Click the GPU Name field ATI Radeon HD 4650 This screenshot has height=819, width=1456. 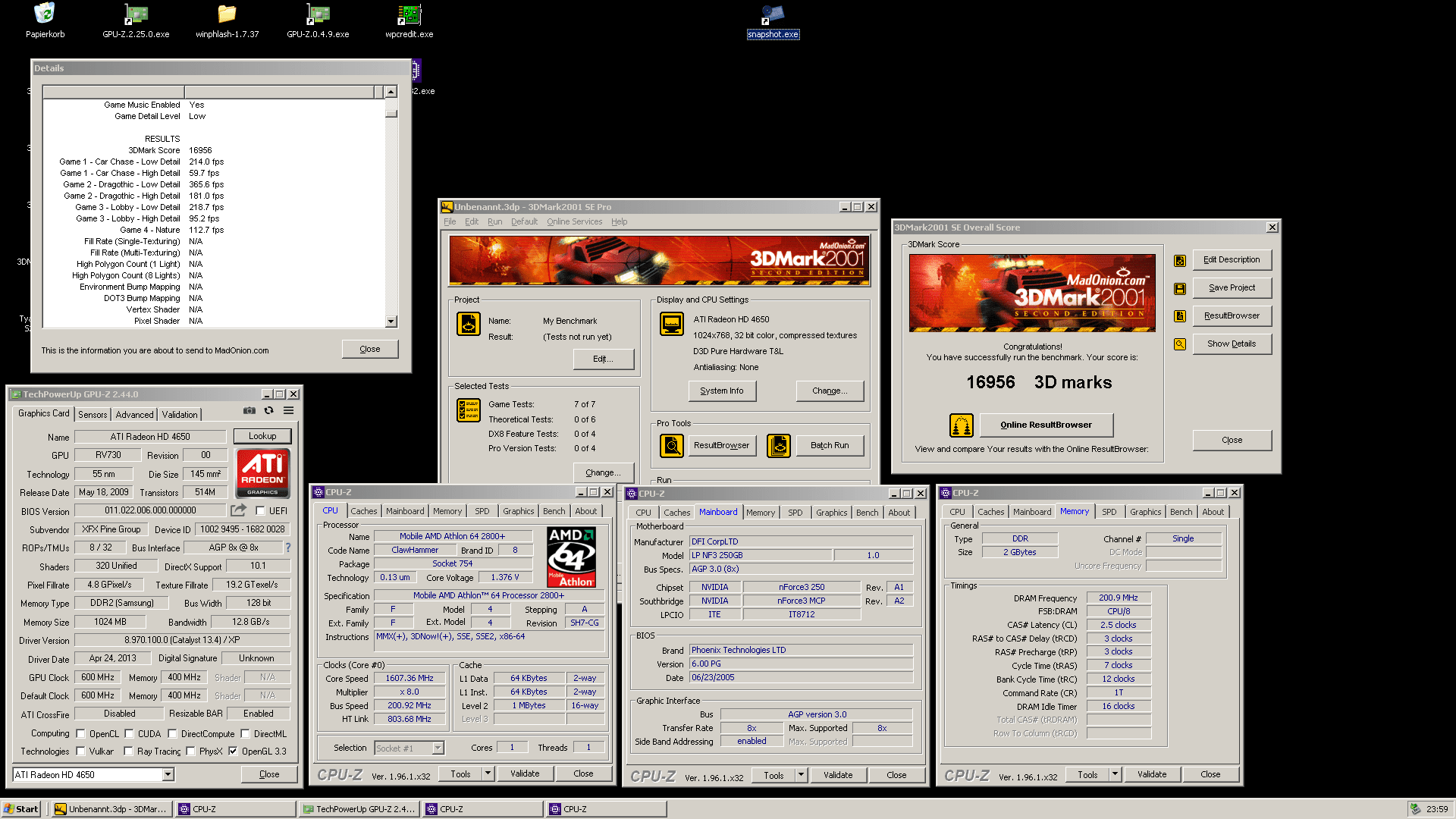(150, 437)
